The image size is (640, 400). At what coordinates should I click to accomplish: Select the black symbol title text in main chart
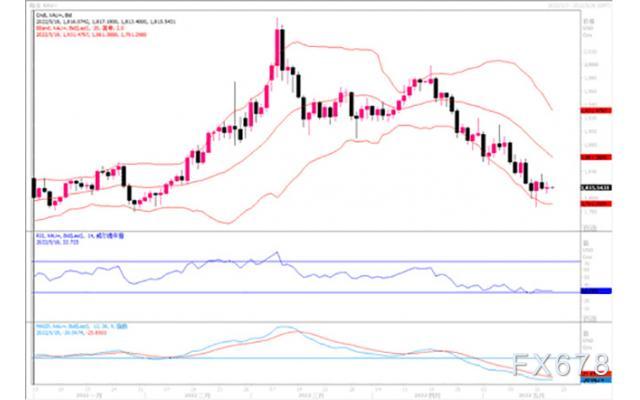pos(54,15)
